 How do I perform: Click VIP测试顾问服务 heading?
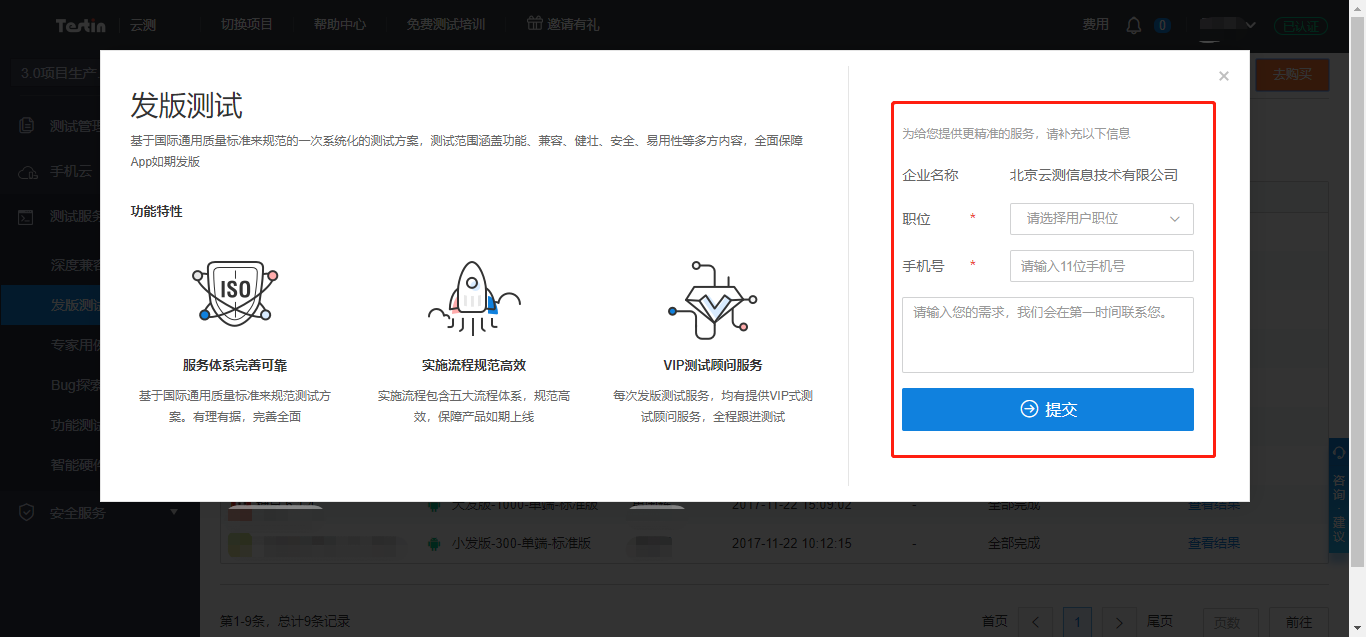coord(713,365)
